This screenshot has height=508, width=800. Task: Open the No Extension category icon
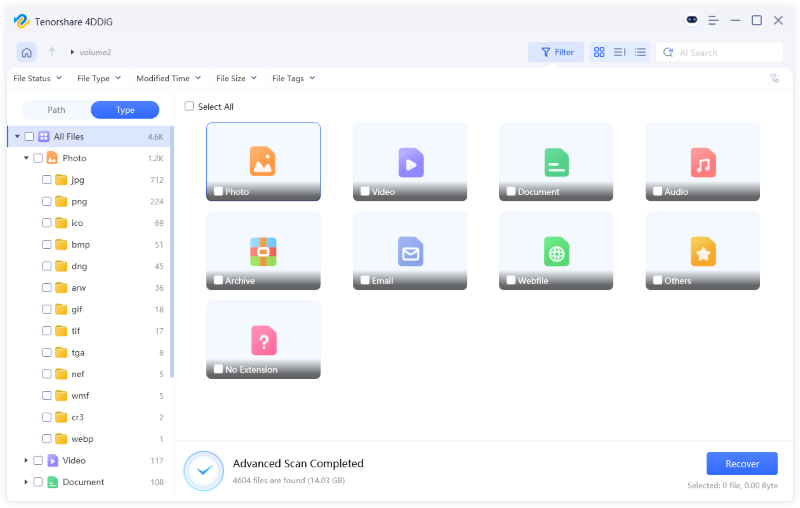[264, 340]
